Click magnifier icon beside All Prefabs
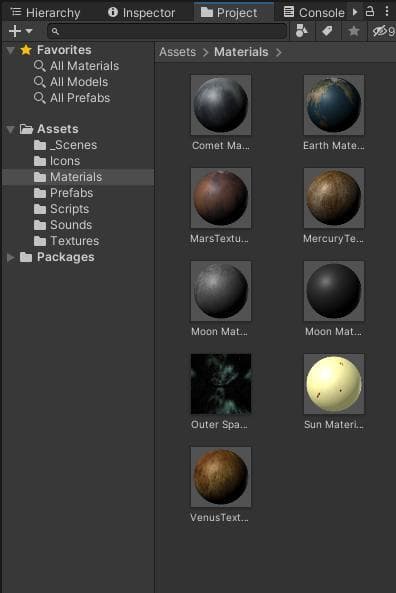The width and height of the screenshot is (396, 593). click(39, 98)
